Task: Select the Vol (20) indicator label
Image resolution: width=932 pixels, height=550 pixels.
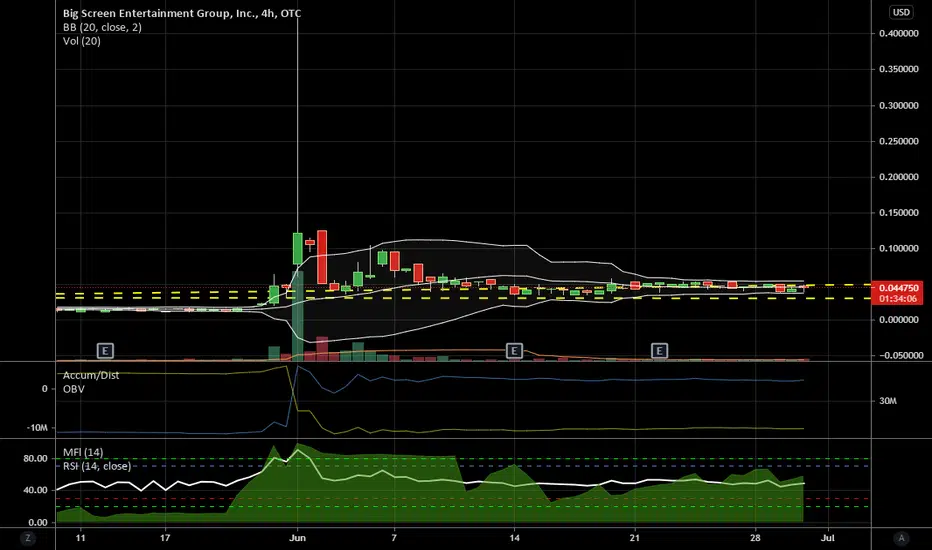Action: 81,41
